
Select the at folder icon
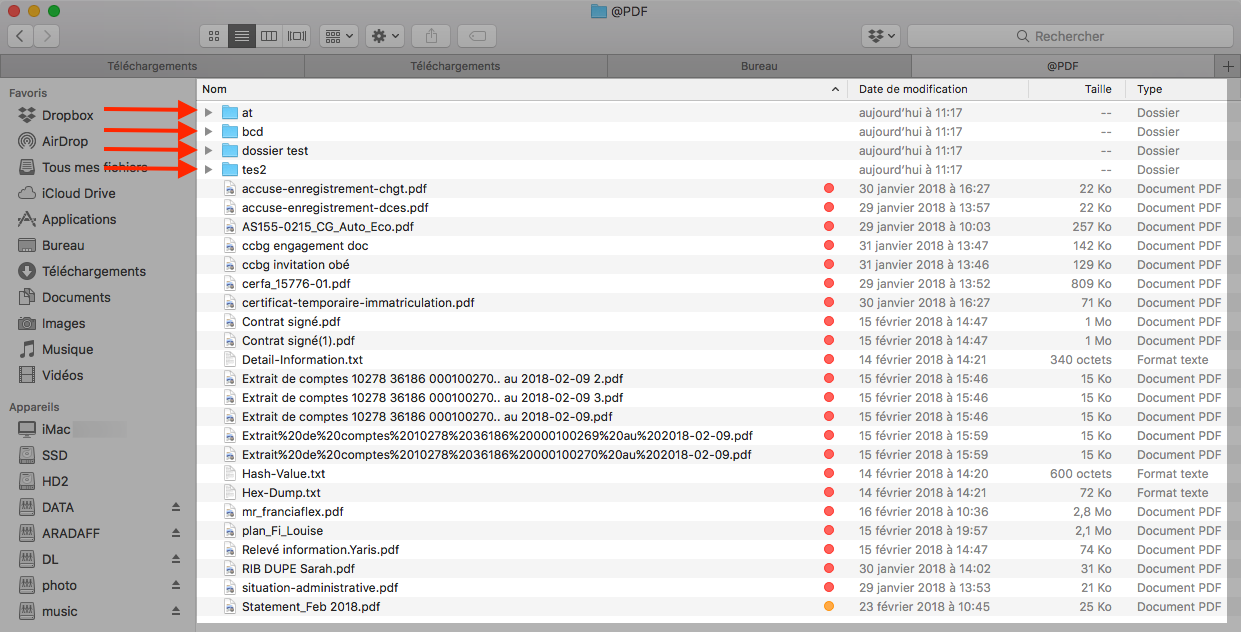pyautogui.click(x=230, y=113)
